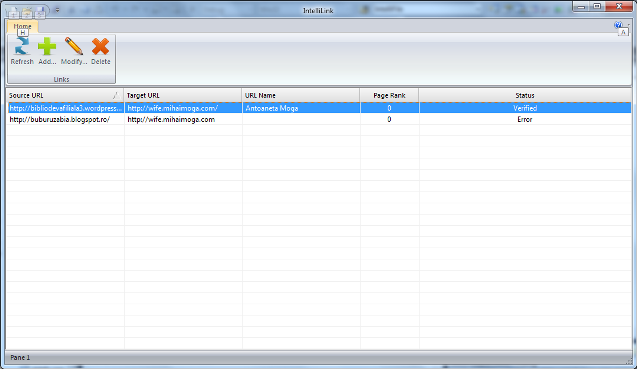Image resolution: width=637 pixels, height=369 pixels.
Task: Click Page Rank 0 in Error row
Action: [x=389, y=119]
